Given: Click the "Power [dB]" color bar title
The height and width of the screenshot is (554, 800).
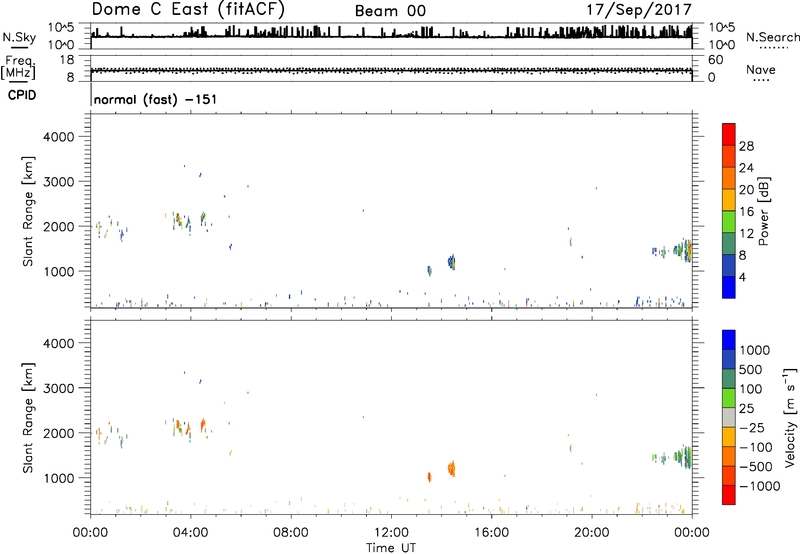Looking at the screenshot, I should click(763, 211).
